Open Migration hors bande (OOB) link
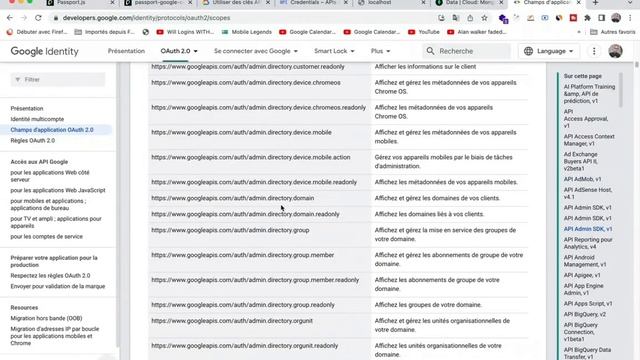The width and height of the screenshot is (640, 360). [47, 318]
